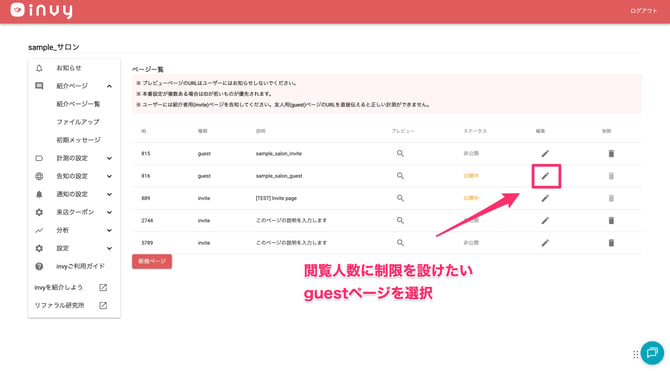The height and width of the screenshot is (371, 670).
Task: Expand the 設定 section chevron
Action: (x=109, y=248)
